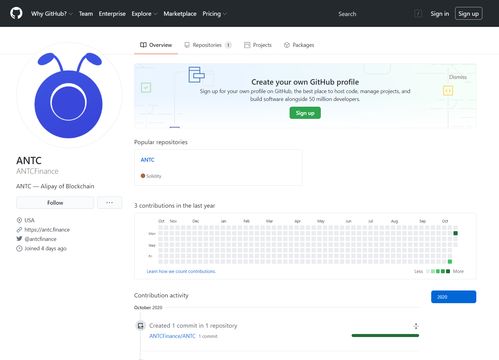Screen dimensions: 499x360
Task: Open the ANTC popular repository
Action: 147,160
